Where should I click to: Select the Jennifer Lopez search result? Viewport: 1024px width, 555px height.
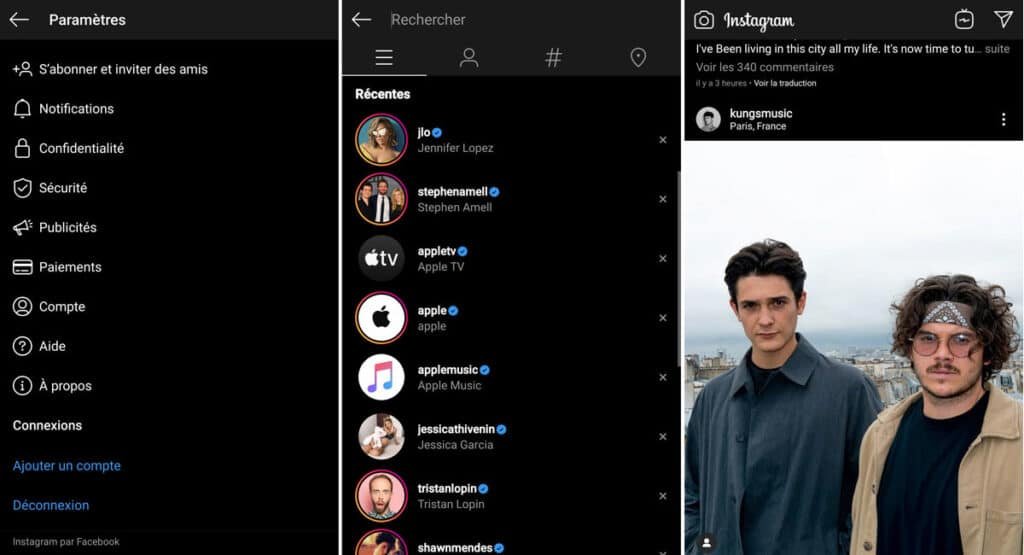click(x=509, y=140)
